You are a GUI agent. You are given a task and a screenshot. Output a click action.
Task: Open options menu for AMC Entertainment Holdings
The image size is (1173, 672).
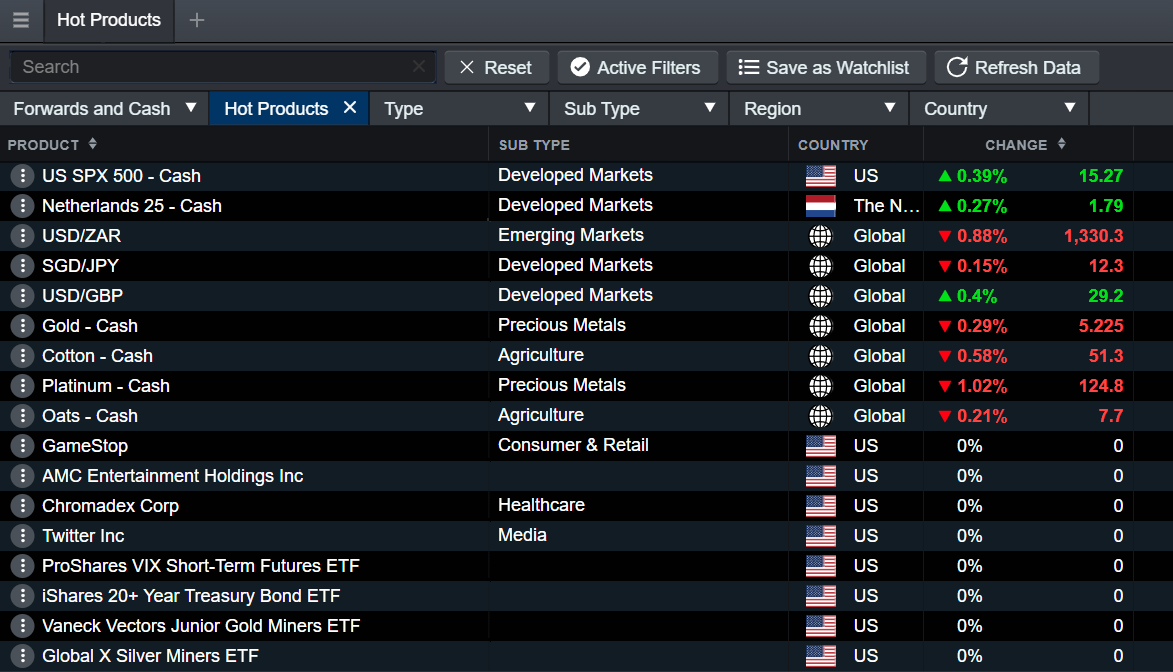tap(22, 476)
